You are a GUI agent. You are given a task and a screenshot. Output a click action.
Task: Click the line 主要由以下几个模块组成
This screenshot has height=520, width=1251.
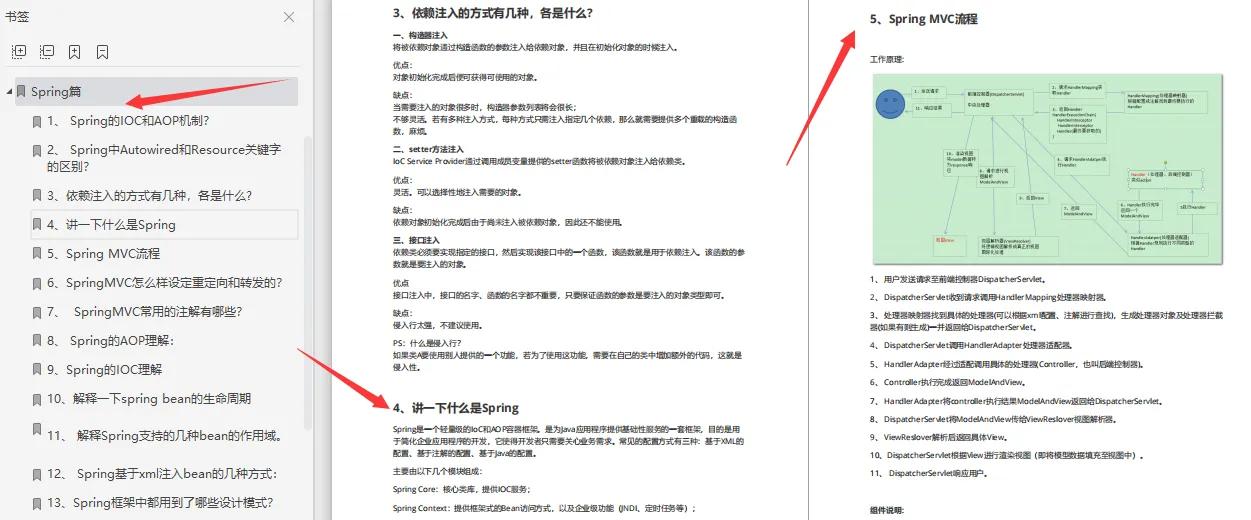pos(437,471)
